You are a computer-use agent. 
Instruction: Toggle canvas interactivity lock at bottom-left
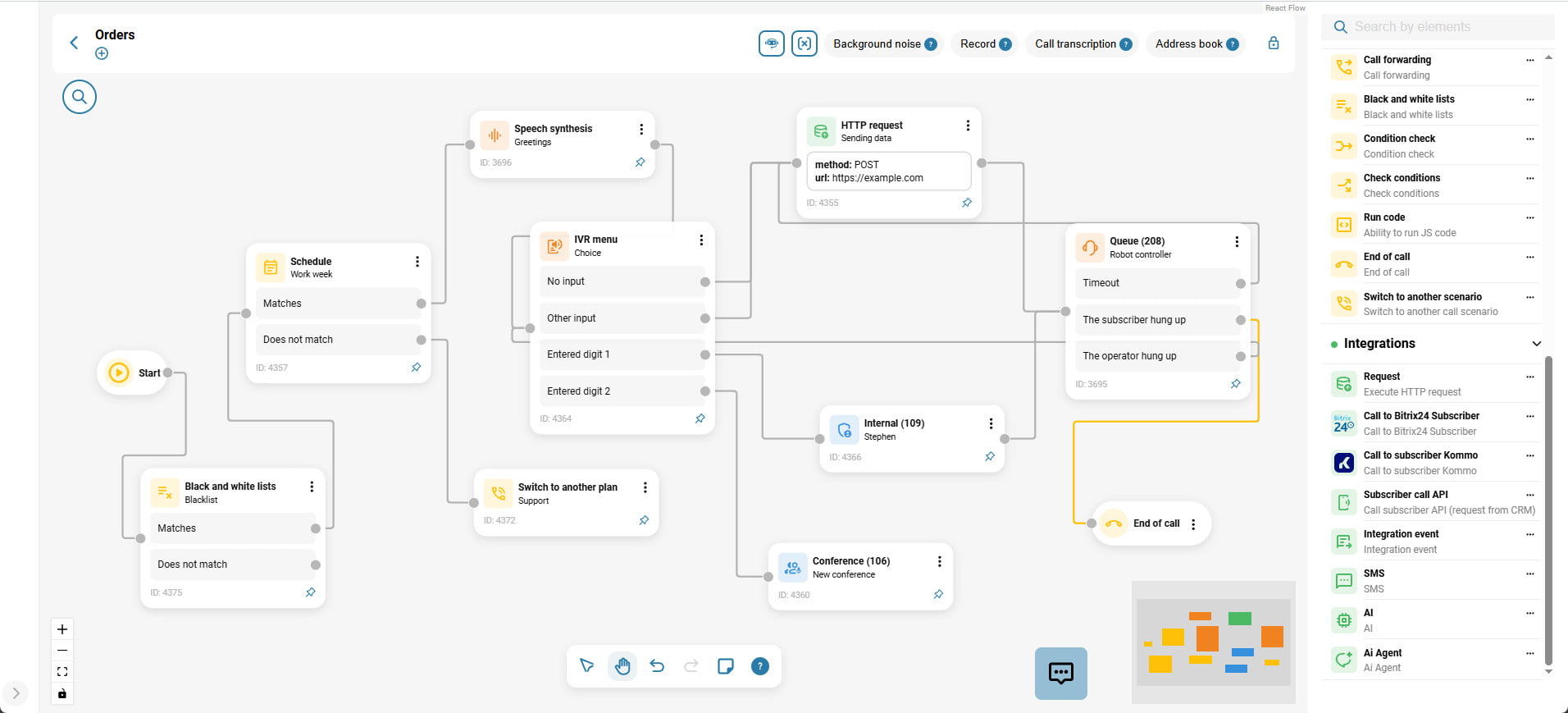click(62, 694)
